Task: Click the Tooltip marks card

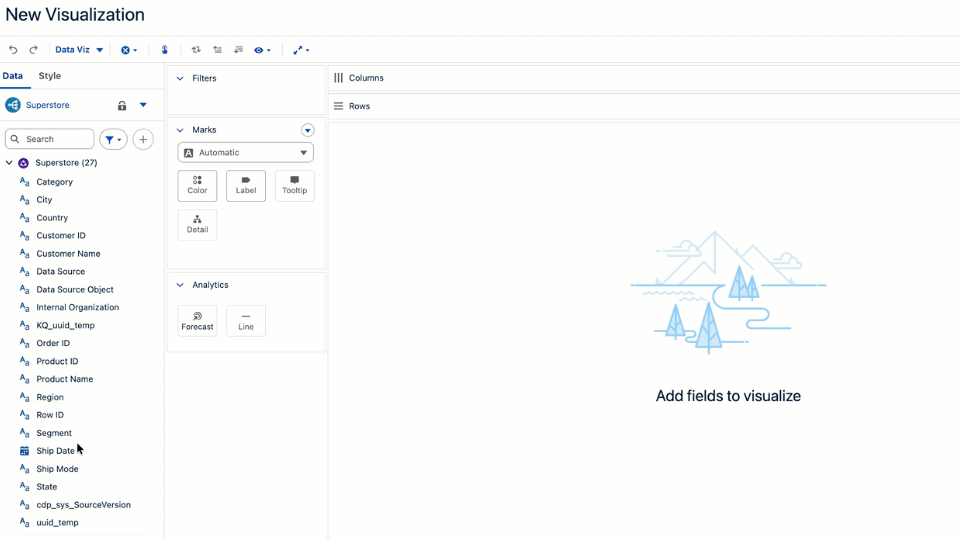Action: click(294, 185)
